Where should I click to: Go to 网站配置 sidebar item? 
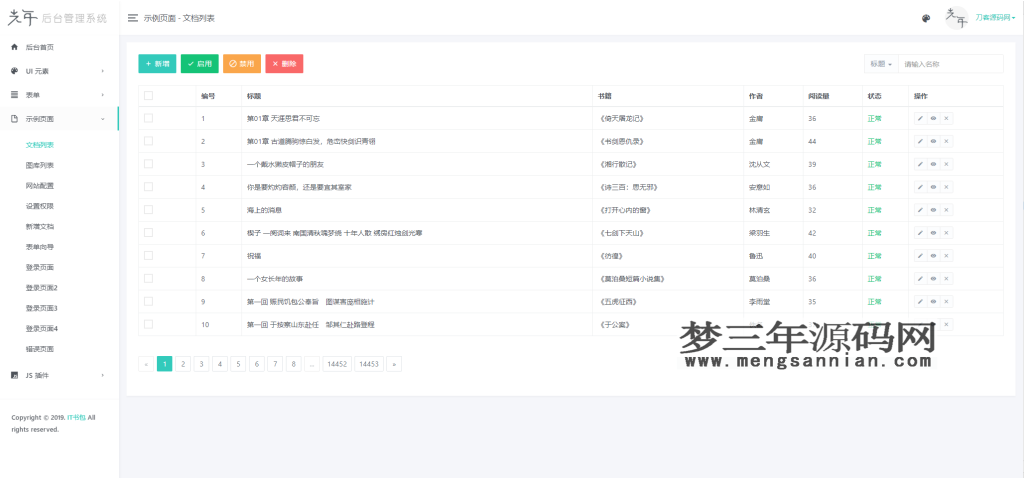[x=40, y=185]
